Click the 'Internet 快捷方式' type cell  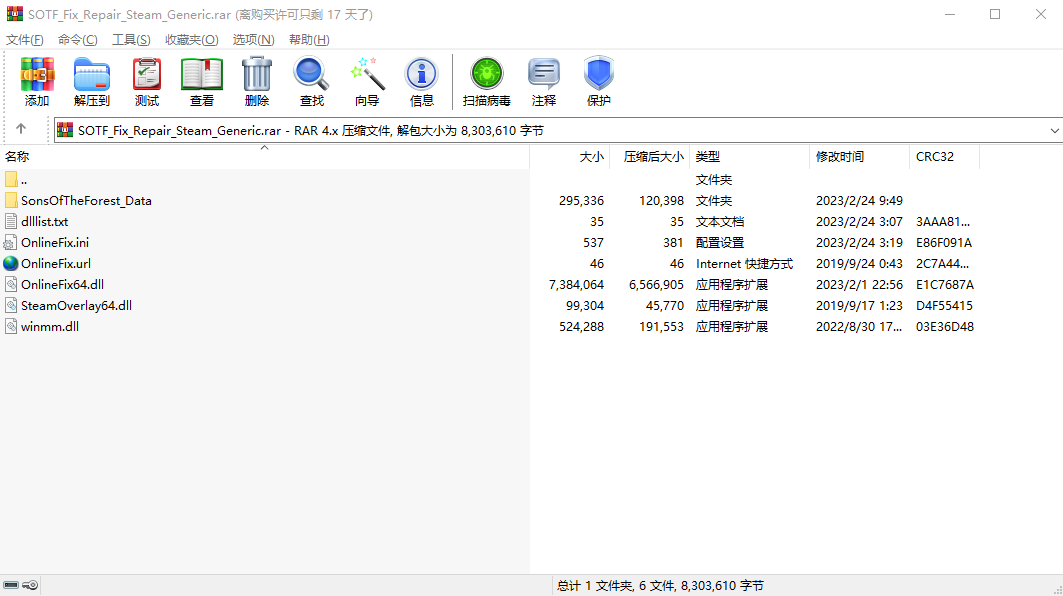tap(744, 264)
